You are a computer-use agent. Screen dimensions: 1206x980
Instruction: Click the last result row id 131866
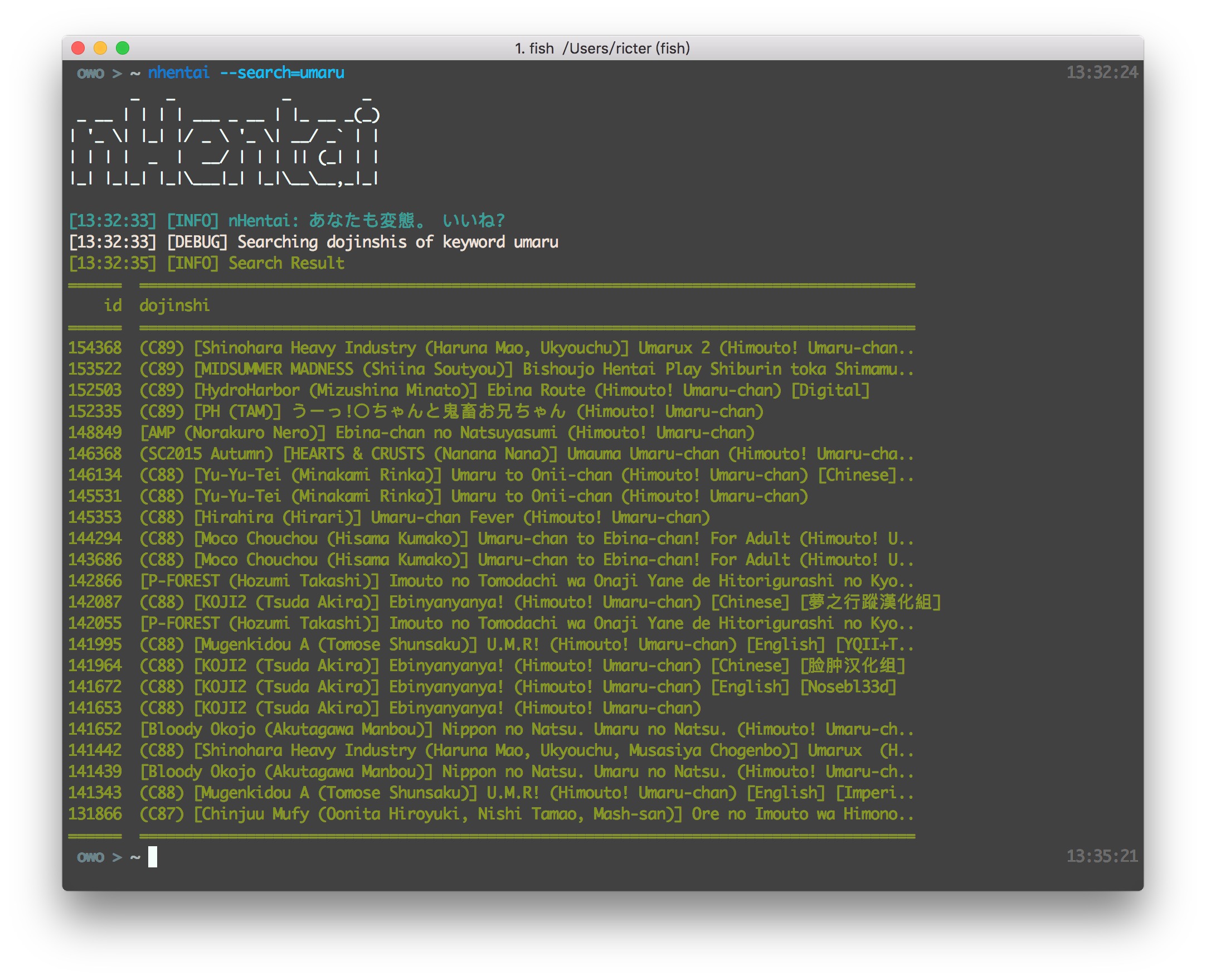pyautogui.click(x=95, y=814)
